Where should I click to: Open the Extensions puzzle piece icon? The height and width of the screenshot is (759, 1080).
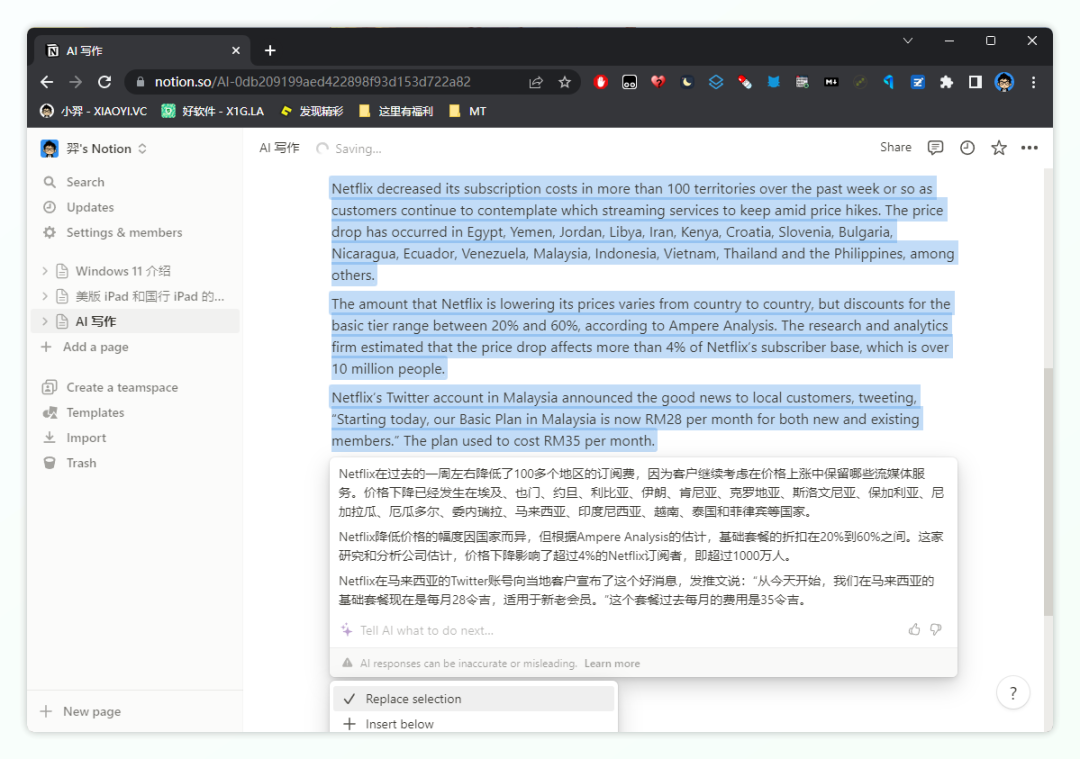(x=946, y=82)
